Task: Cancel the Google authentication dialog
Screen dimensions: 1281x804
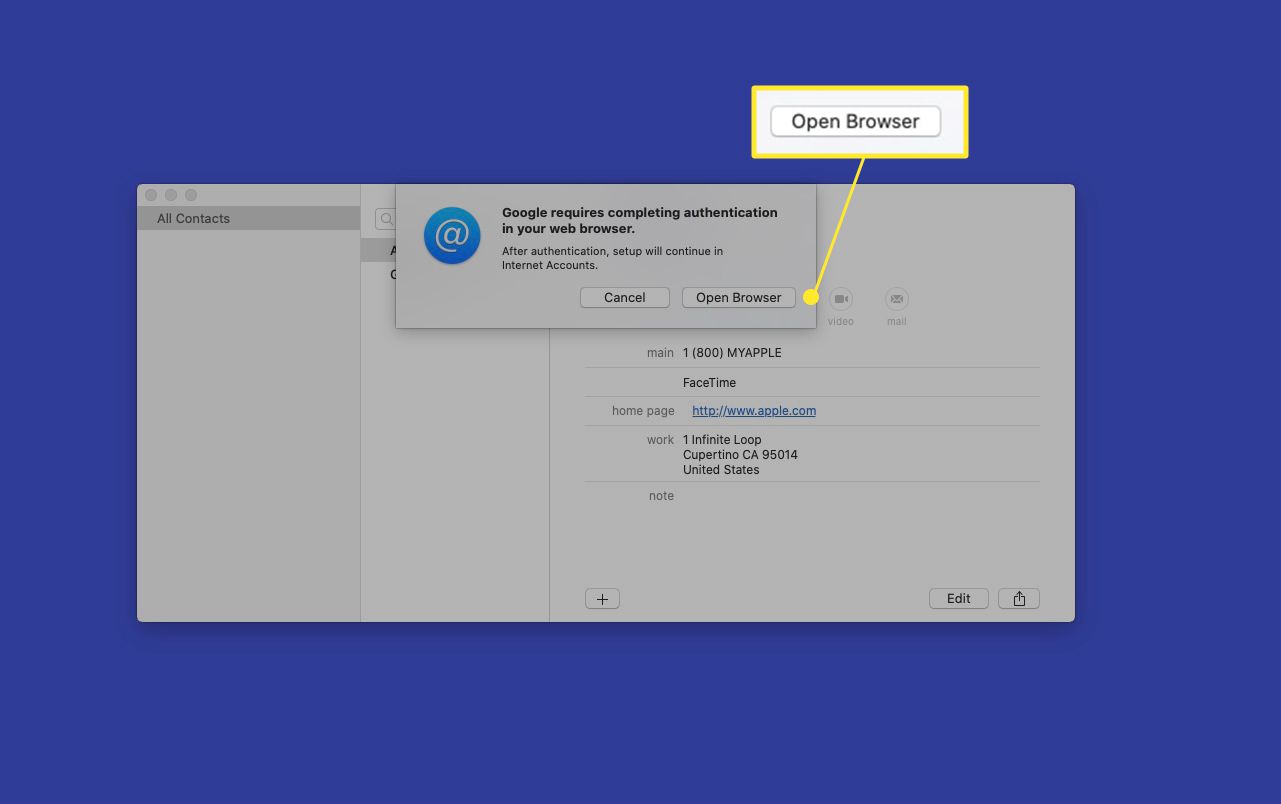Action: click(x=624, y=297)
